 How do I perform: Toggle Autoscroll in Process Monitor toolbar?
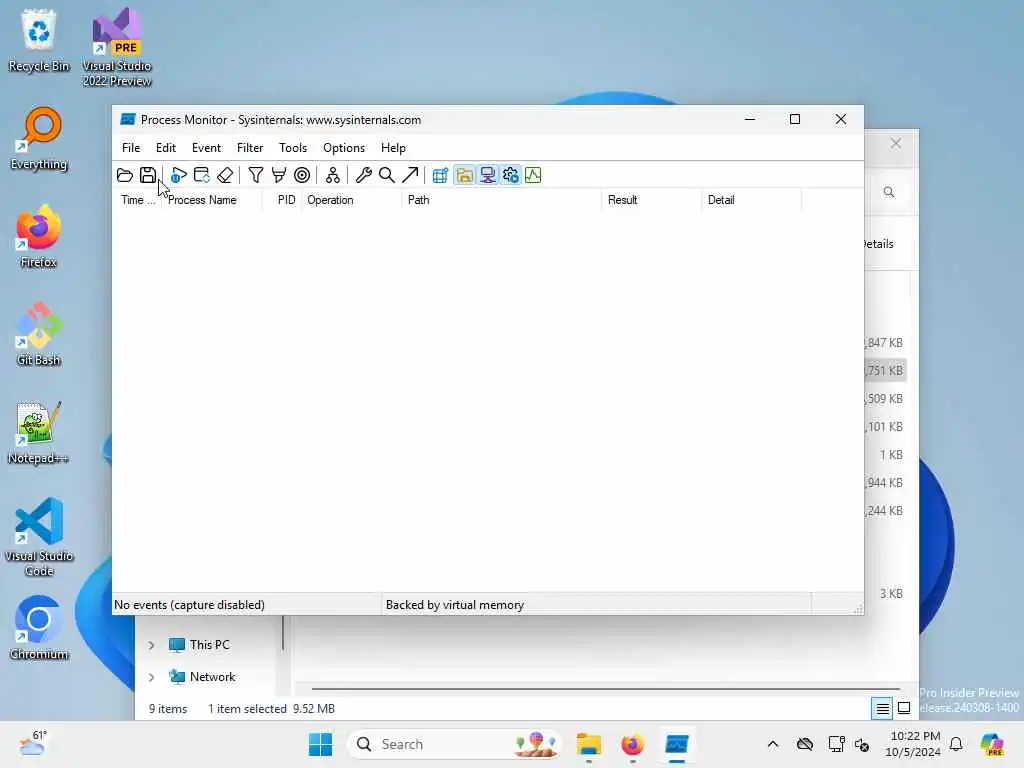pyautogui.click(x=202, y=175)
